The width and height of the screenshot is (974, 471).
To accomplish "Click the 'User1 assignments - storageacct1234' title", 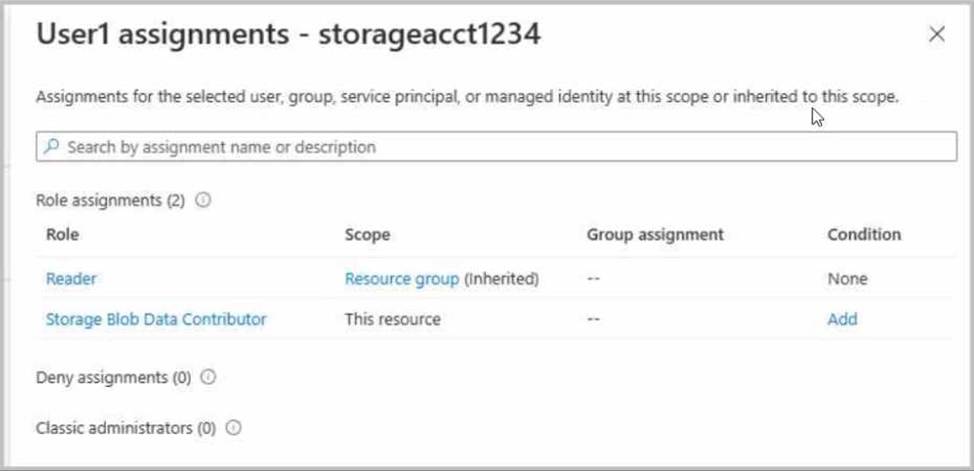I will pos(289,35).
